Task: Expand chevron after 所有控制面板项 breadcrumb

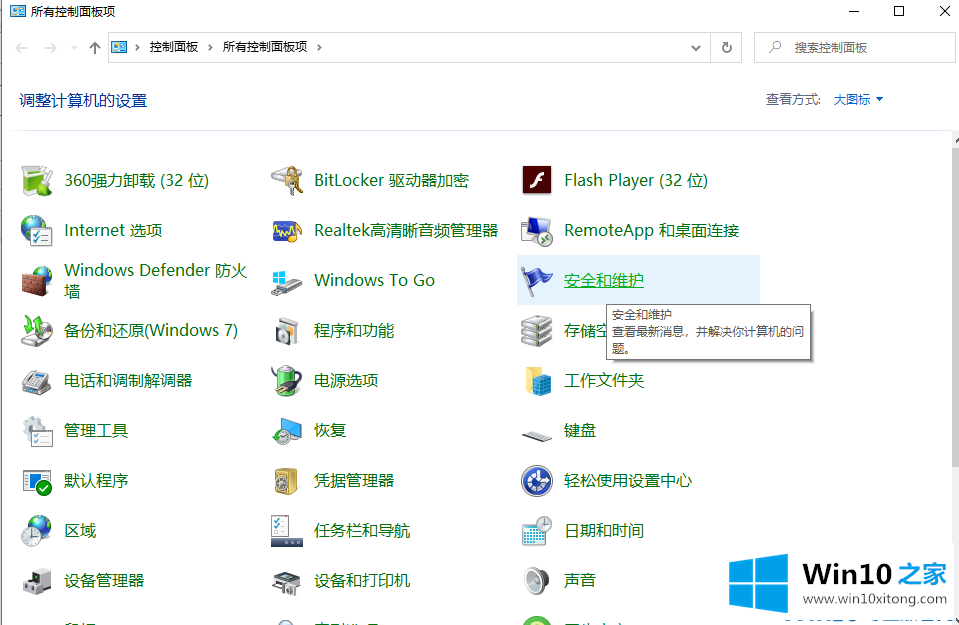Action: 319,48
